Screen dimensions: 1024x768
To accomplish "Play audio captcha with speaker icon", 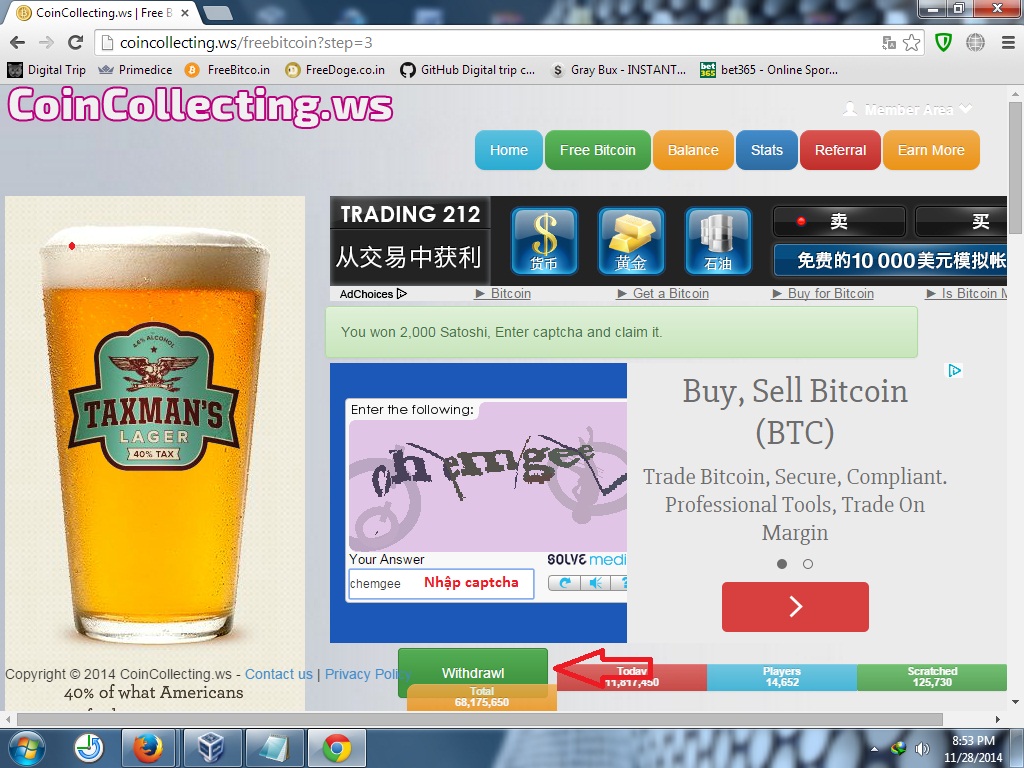I will tap(595, 583).
